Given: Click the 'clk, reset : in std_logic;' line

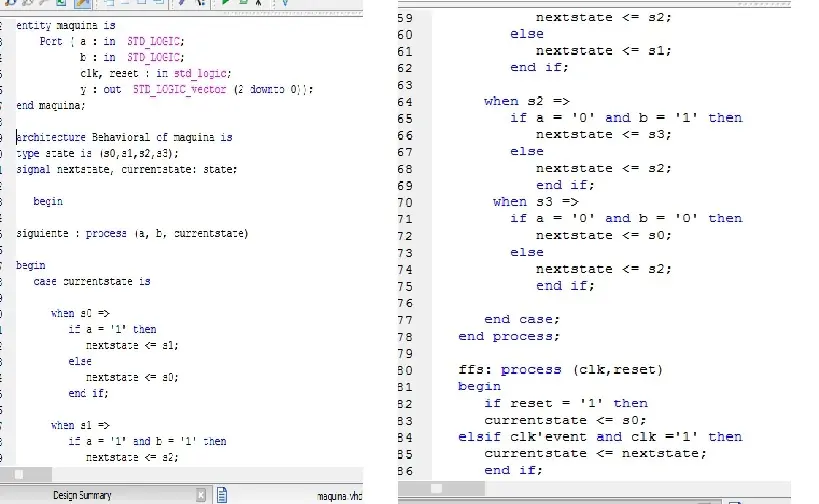Looking at the screenshot, I should click(x=156, y=73).
